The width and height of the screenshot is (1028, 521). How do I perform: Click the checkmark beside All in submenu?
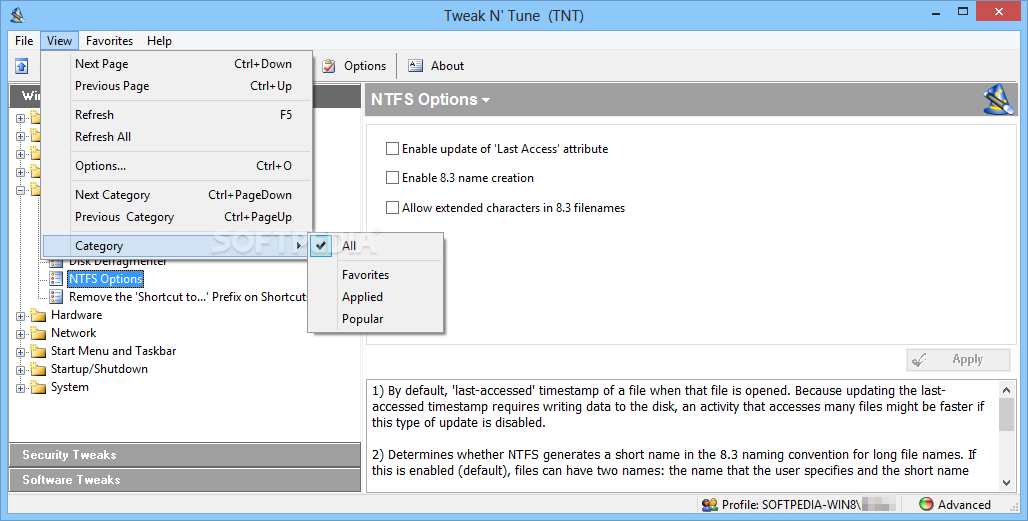[x=321, y=246]
